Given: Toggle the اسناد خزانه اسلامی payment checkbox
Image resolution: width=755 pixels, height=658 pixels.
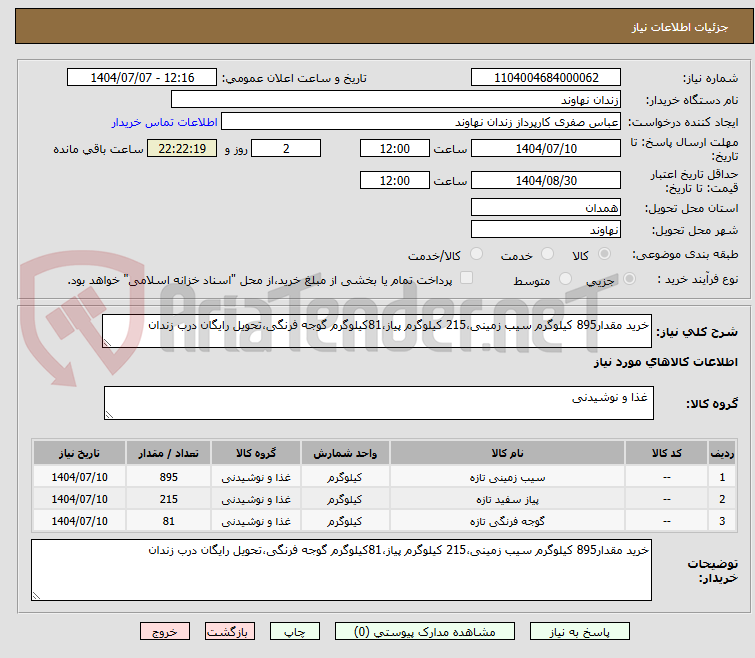Looking at the screenshot, I should pyautogui.click(x=466, y=279).
